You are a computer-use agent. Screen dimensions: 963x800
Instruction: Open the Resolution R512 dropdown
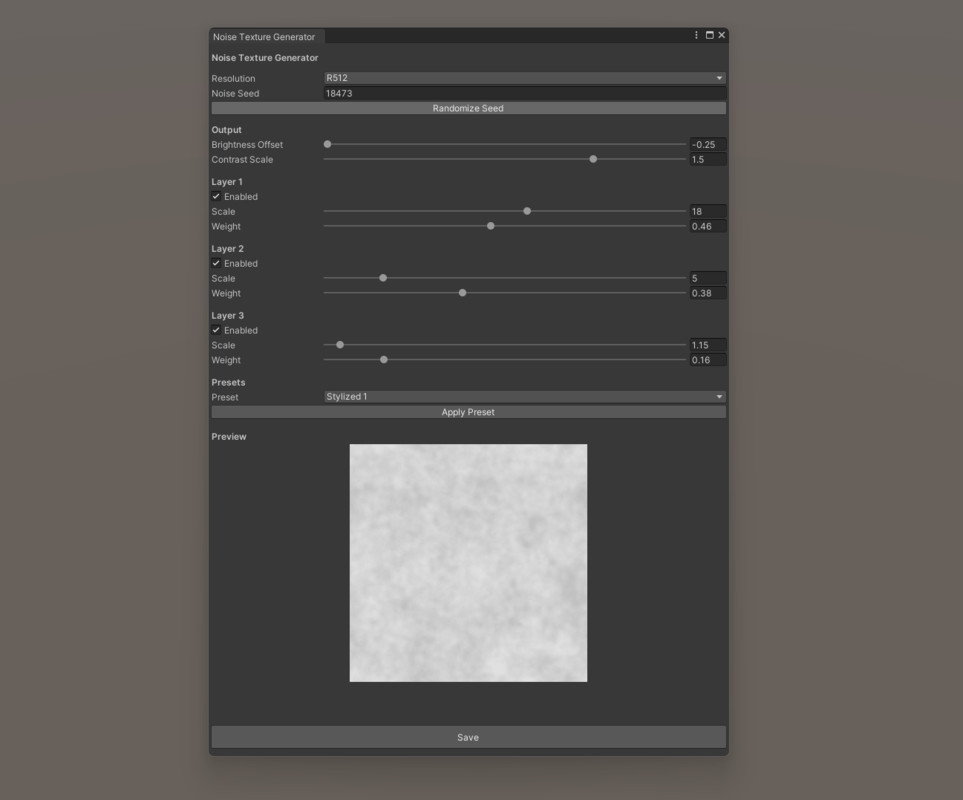coord(524,78)
